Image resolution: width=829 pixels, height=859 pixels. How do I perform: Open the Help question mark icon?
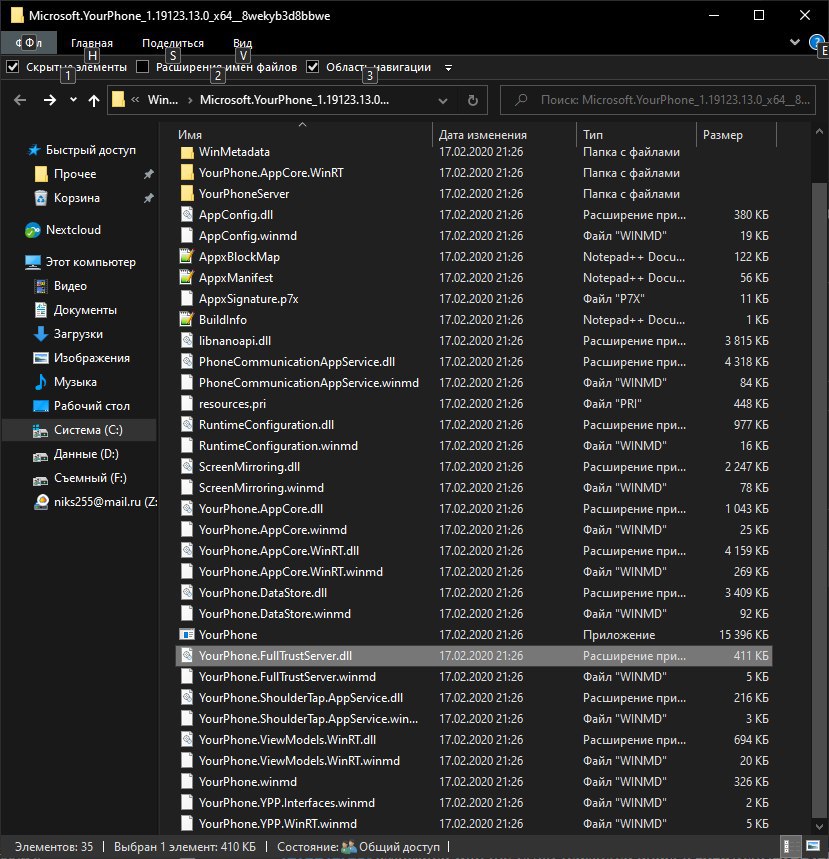(816, 42)
